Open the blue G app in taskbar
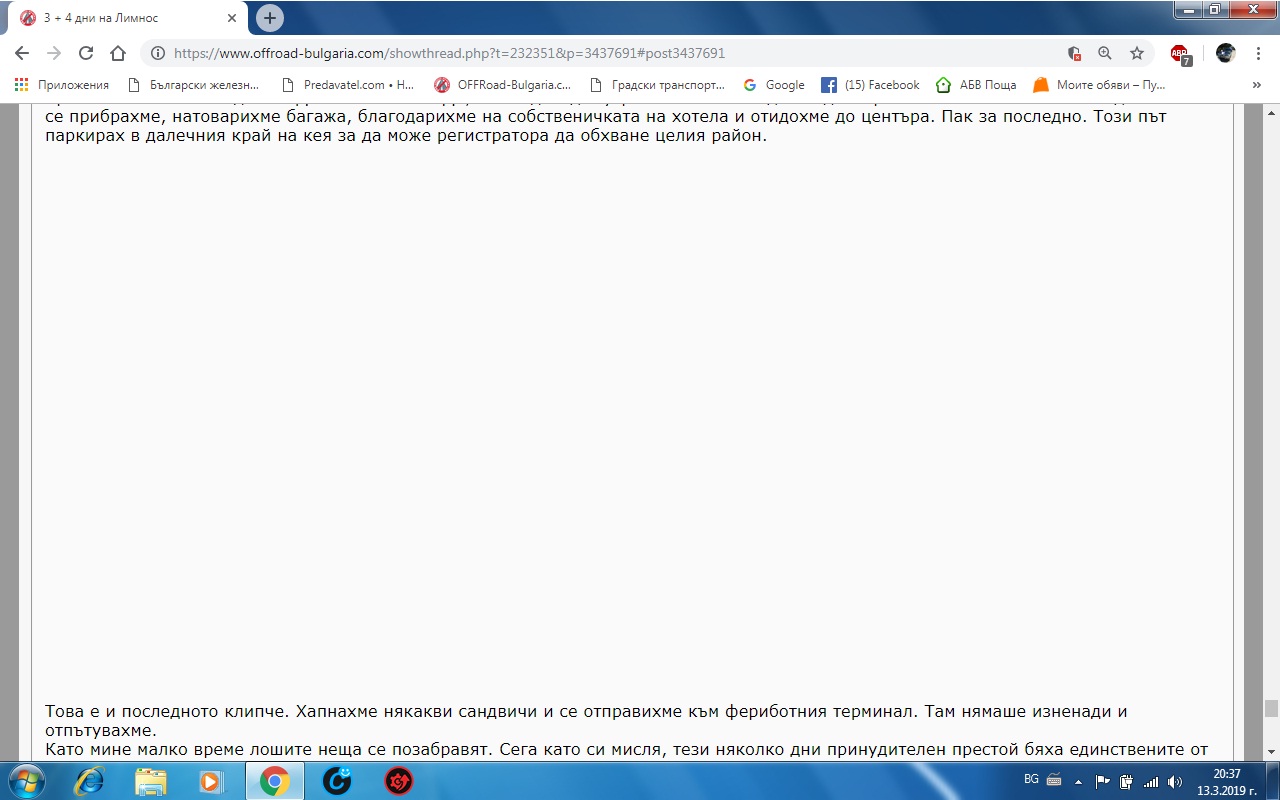The width and height of the screenshot is (1280, 800). coord(337,781)
